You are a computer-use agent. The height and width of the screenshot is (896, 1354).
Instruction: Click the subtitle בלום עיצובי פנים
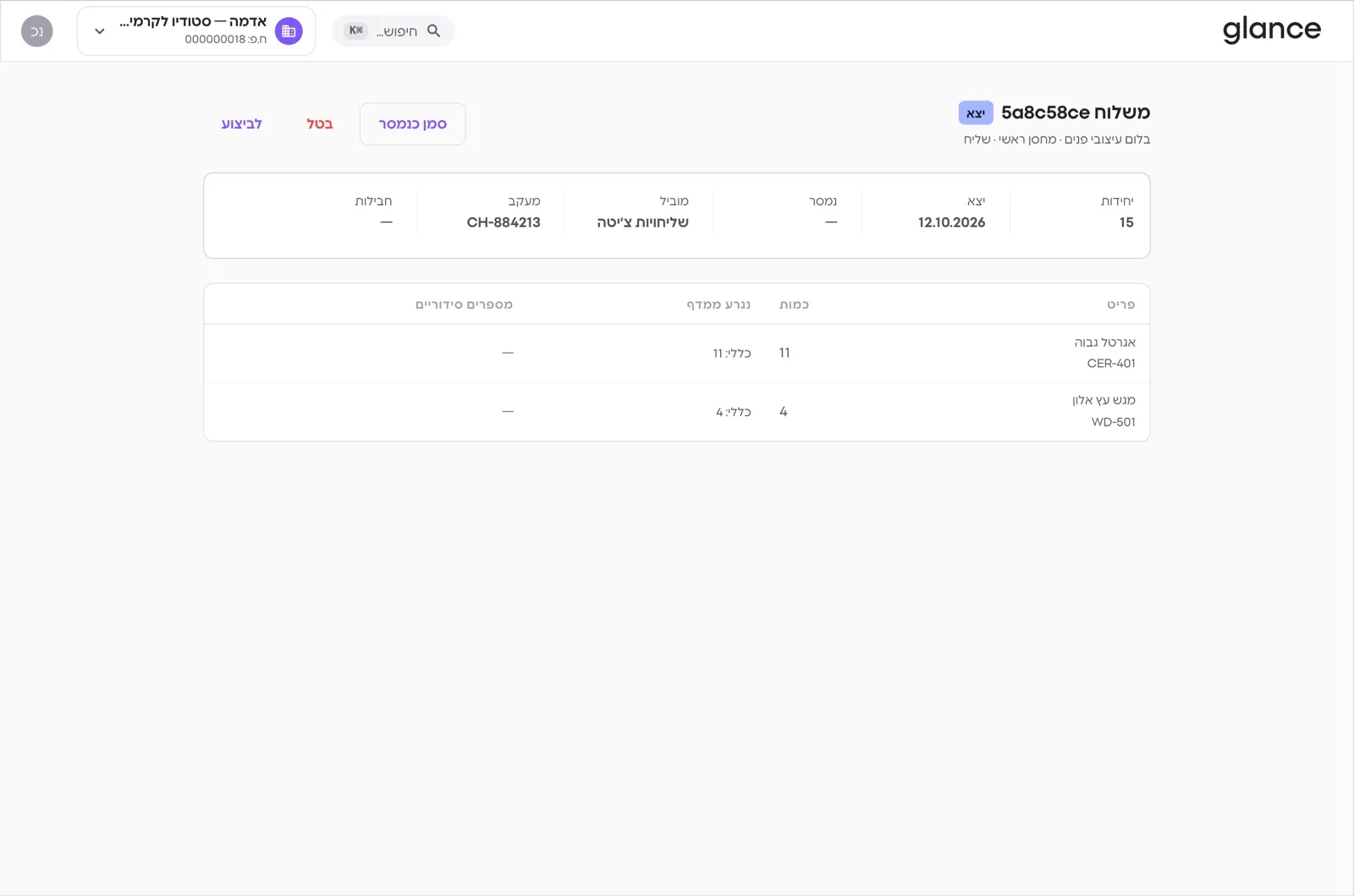click(x=1107, y=139)
